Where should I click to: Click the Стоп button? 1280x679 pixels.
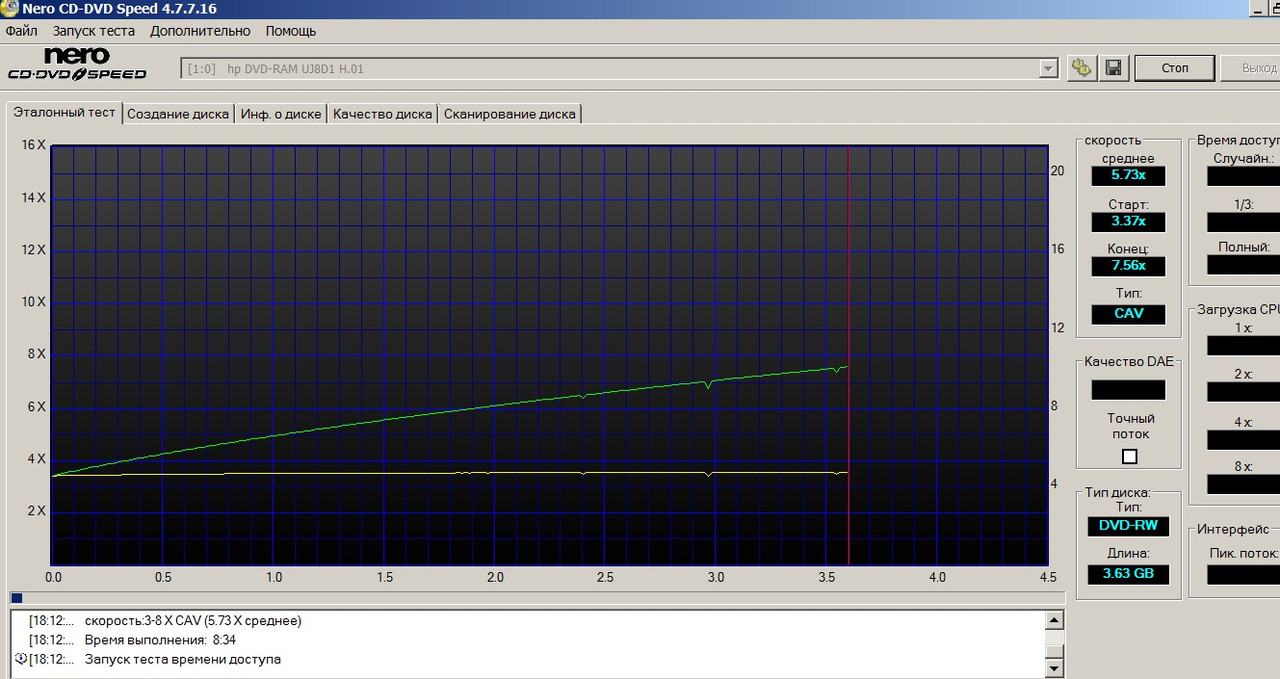(x=1175, y=68)
